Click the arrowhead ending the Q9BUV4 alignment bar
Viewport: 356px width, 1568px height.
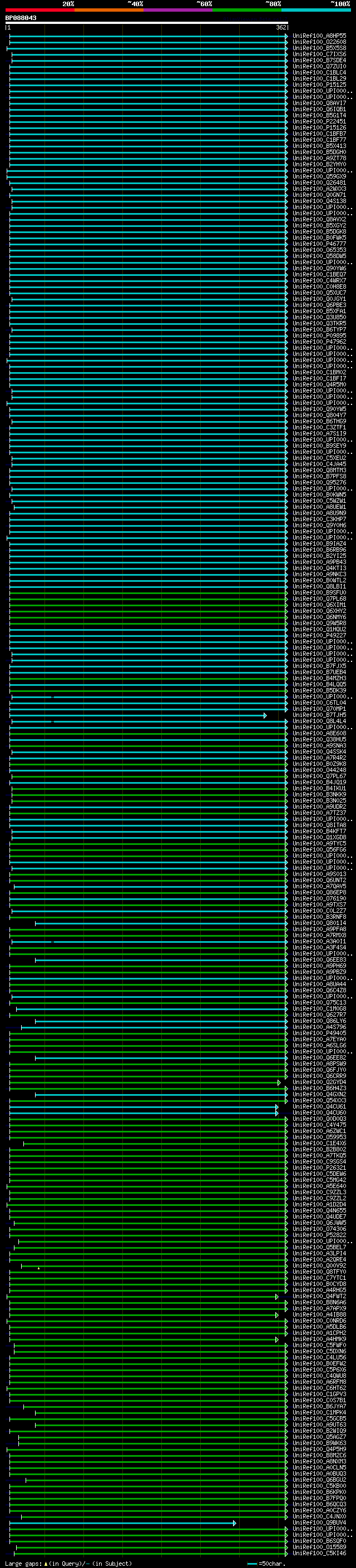click(234, 1523)
